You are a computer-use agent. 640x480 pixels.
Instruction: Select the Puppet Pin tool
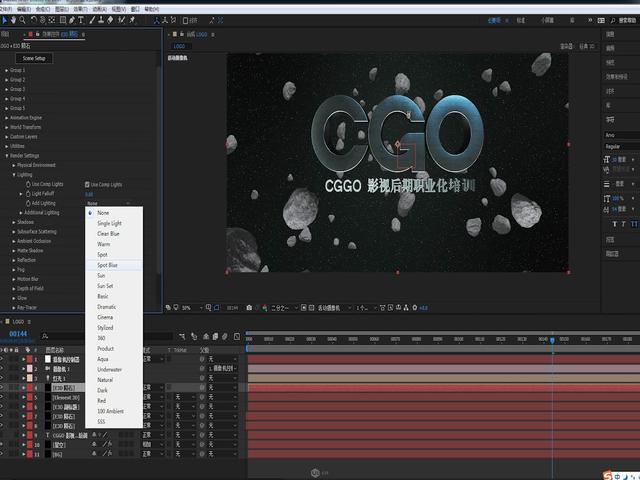(x=132, y=20)
